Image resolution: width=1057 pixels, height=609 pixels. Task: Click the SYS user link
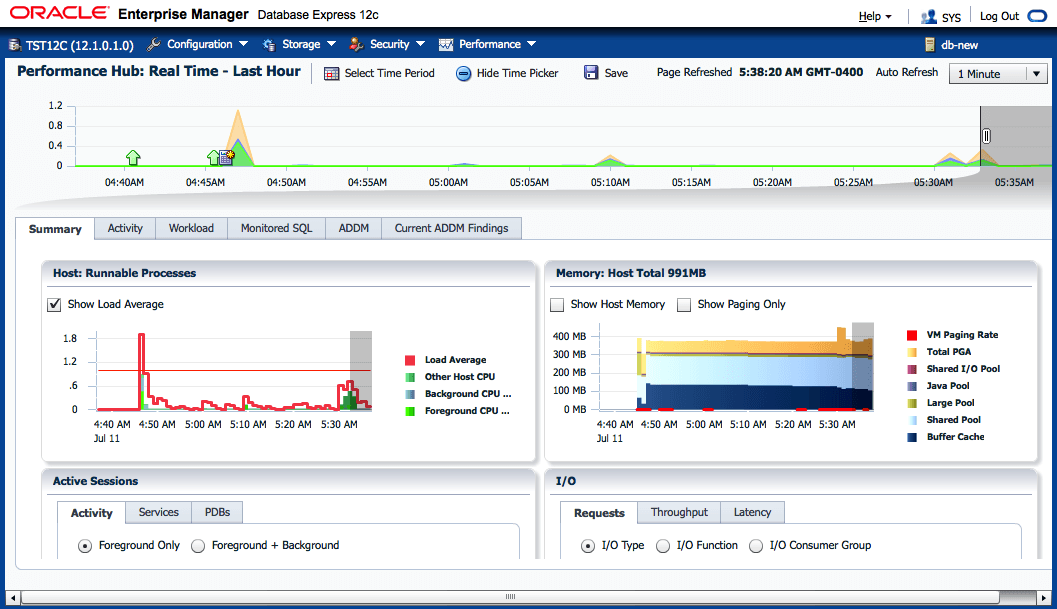pyautogui.click(x=951, y=17)
